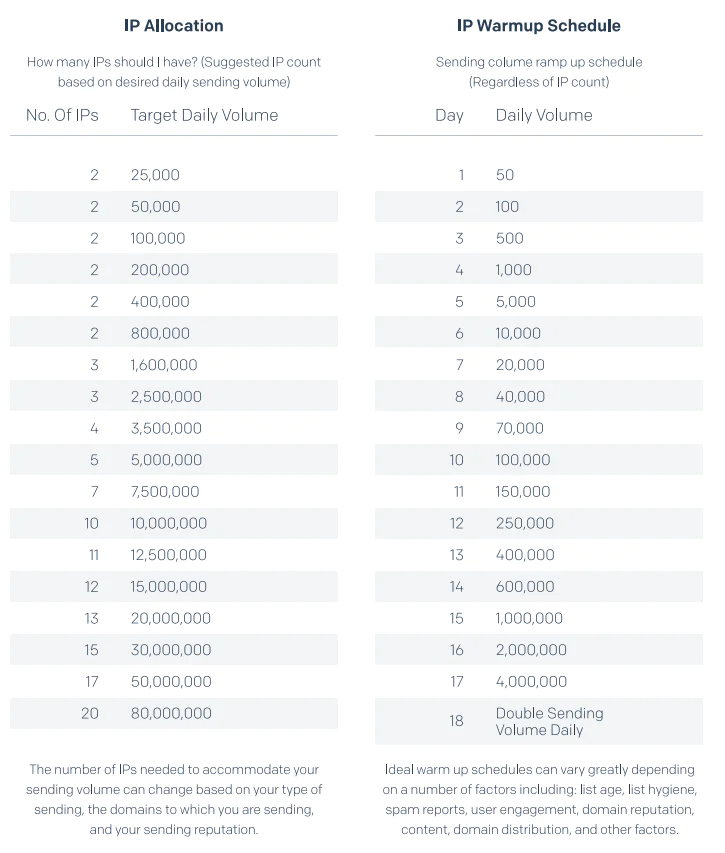Click the 30,000,000 target volume cell
Screen dimensions: 725x853
pos(171,650)
